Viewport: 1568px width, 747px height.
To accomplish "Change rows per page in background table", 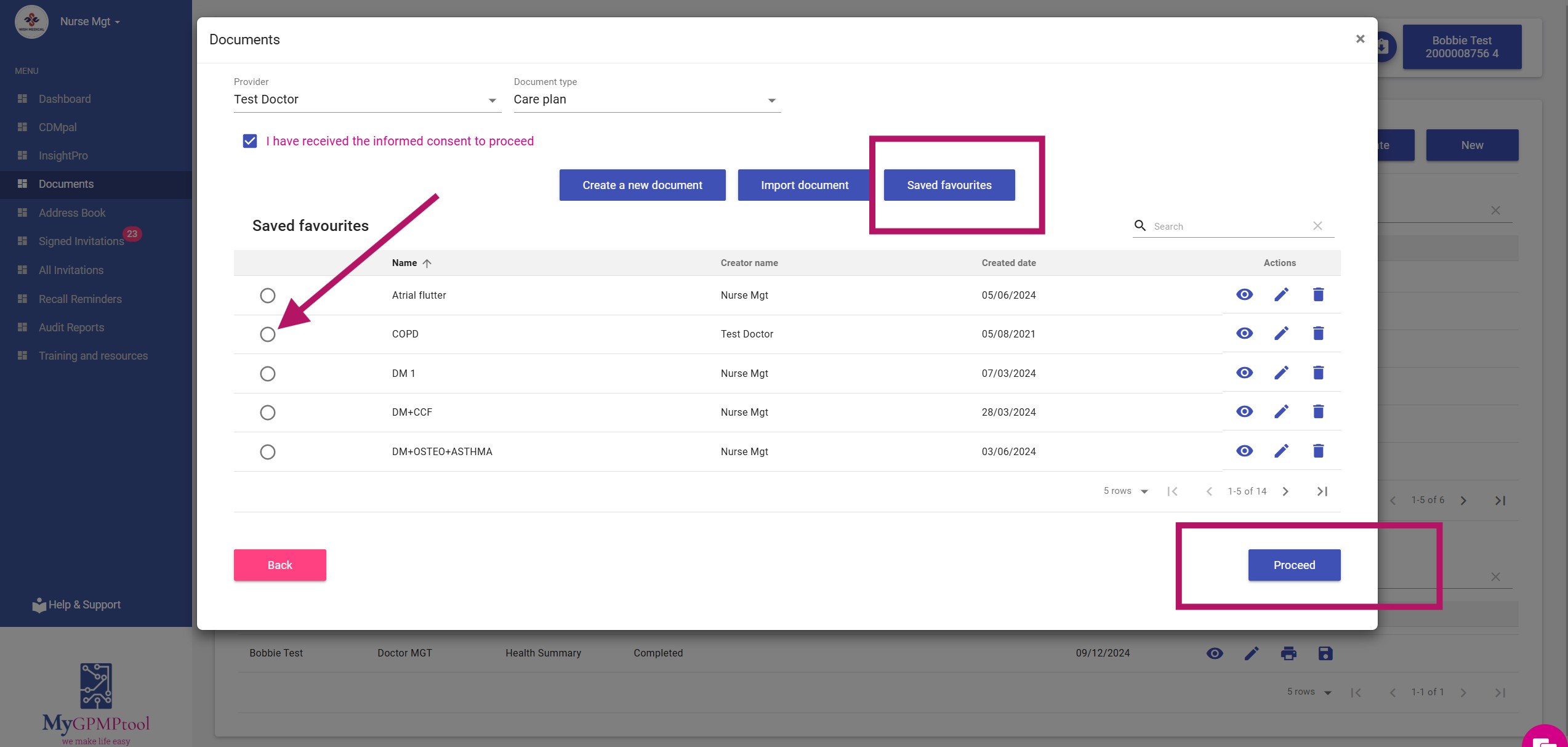I will [x=1309, y=692].
